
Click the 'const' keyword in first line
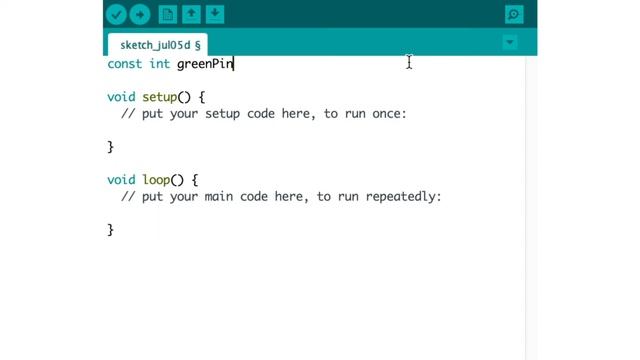124,64
